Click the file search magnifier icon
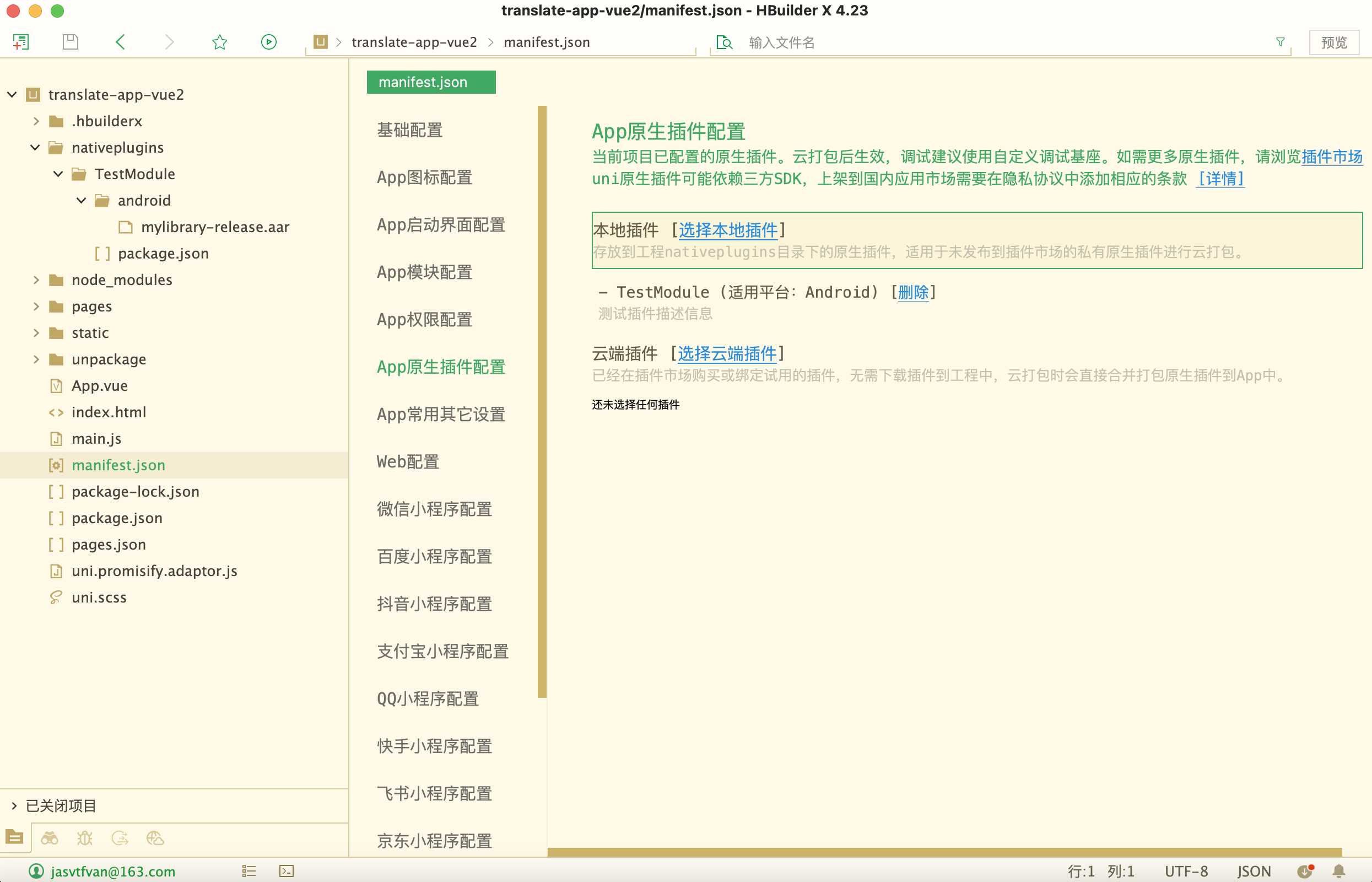The width and height of the screenshot is (1372, 882). 724,42
